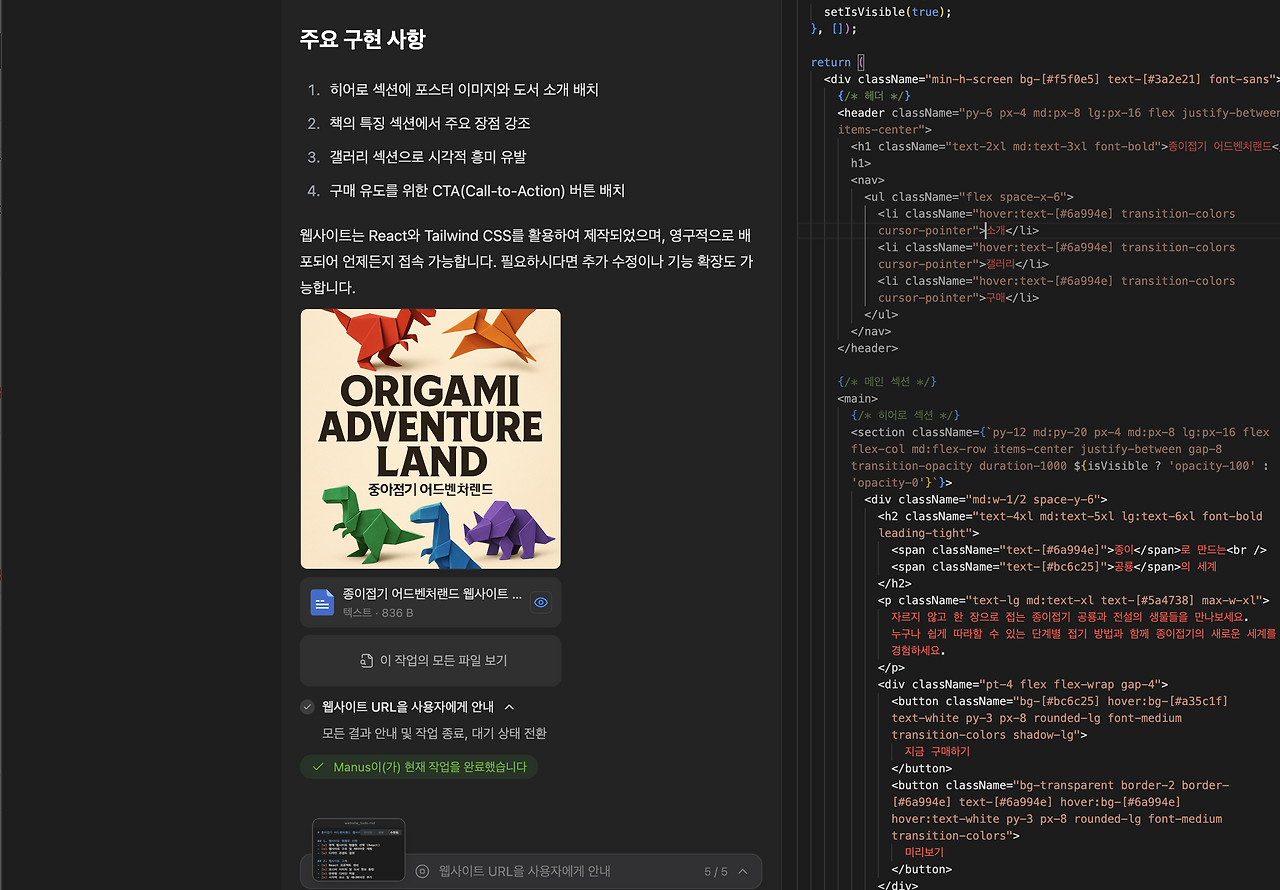
Task: Click the target icon in the bottom task bar
Action: tap(423, 870)
